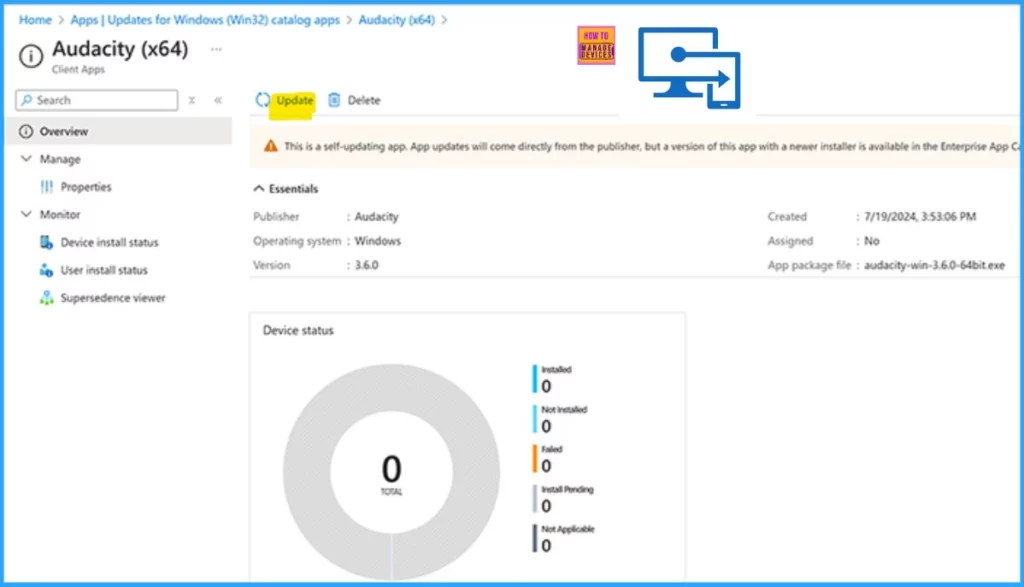Click the Supersedence viewer icon
The height and width of the screenshot is (587, 1024).
pyautogui.click(x=46, y=298)
